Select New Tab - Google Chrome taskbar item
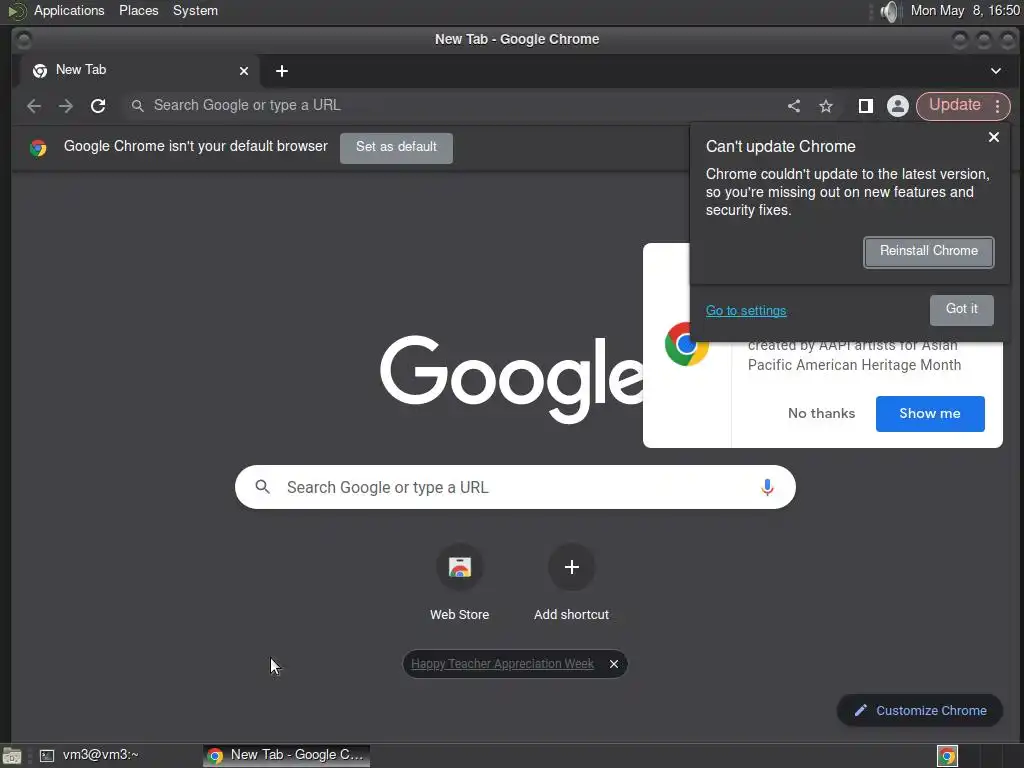 (286, 755)
